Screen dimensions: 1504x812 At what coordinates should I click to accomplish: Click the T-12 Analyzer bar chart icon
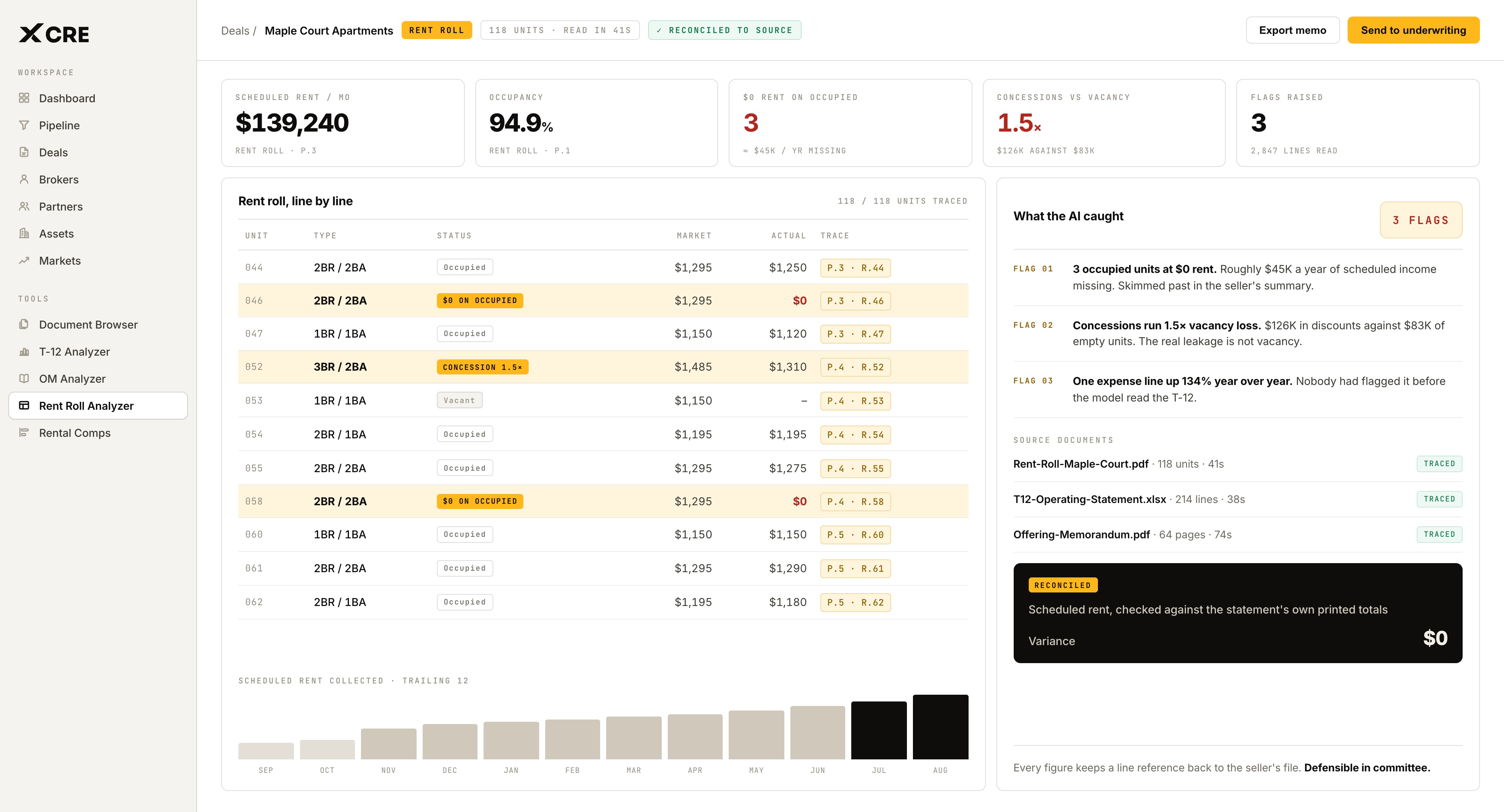[x=24, y=351]
